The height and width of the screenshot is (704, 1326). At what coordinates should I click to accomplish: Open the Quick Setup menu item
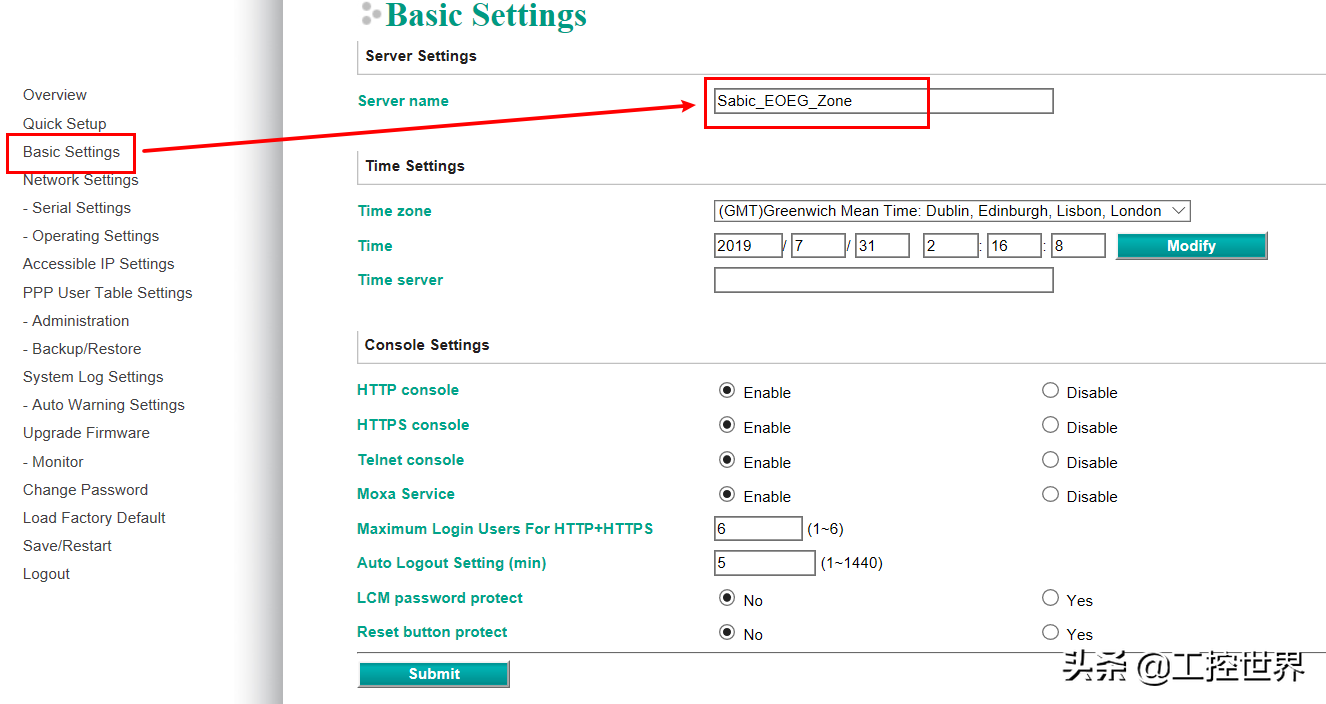pyautogui.click(x=64, y=124)
